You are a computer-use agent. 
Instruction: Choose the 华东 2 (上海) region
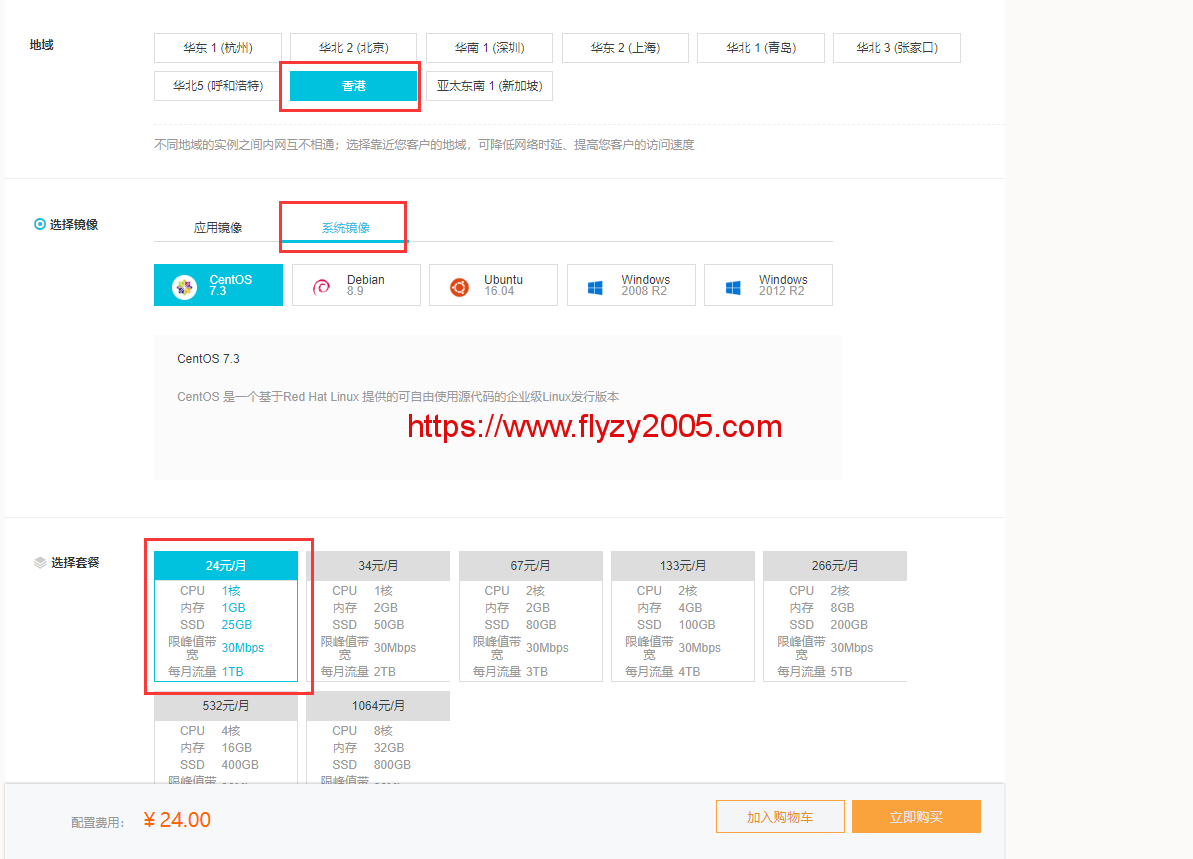[625, 48]
